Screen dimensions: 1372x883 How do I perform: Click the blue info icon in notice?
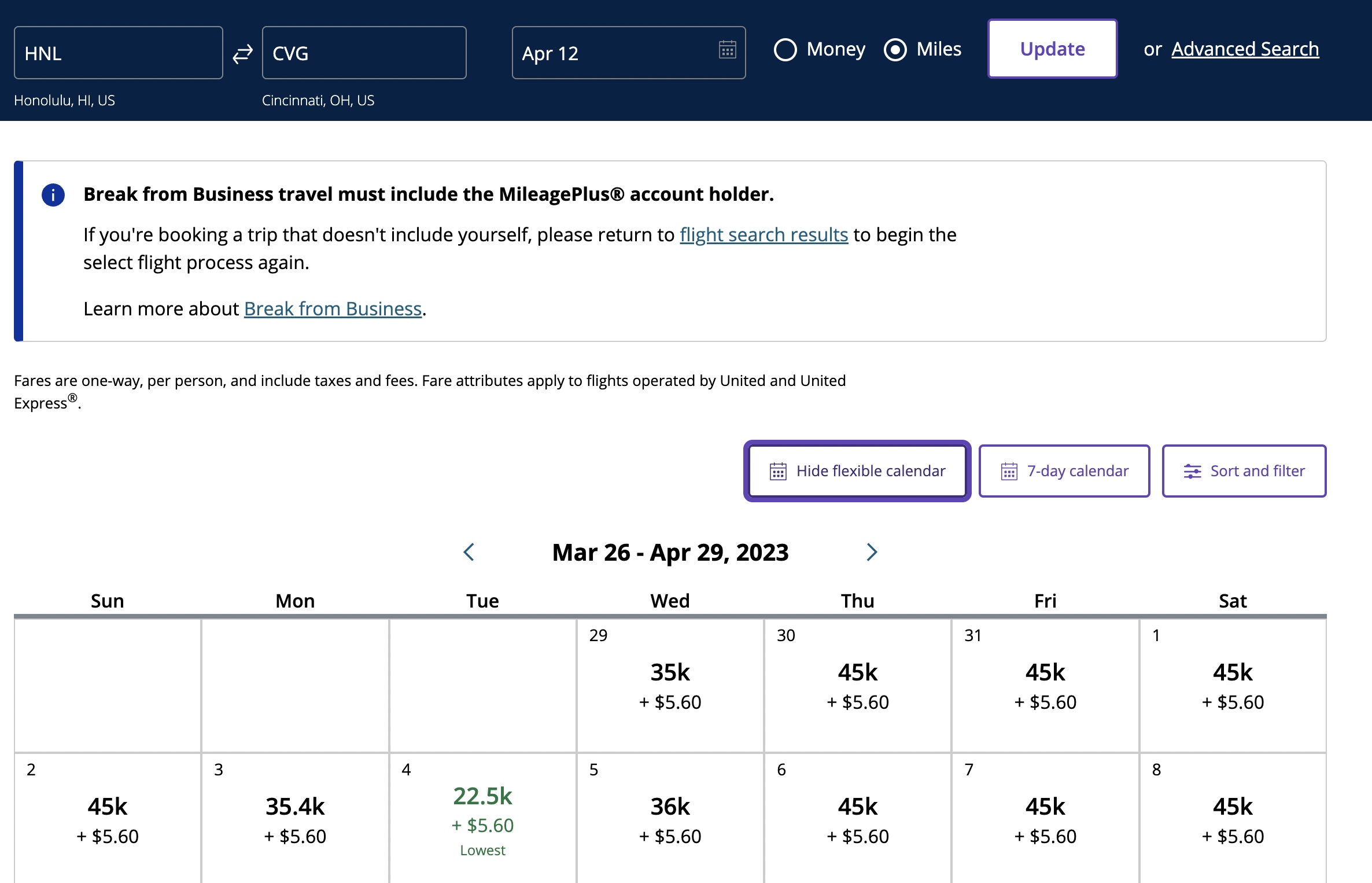(x=53, y=195)
